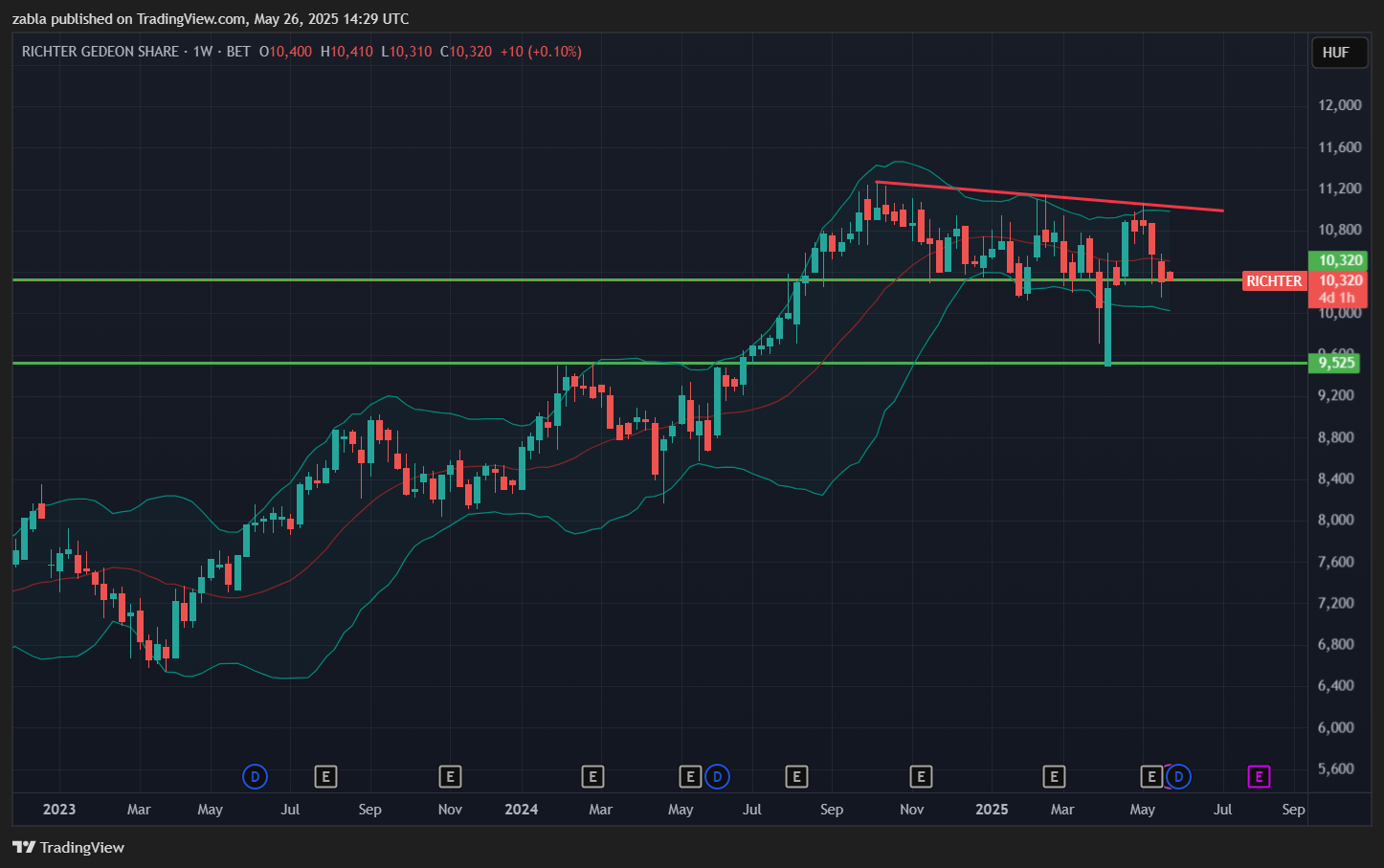Open the earnings E marker near late July 2023
The width and height of the screenshot is (1384, 868).
(x=325, y=777)
